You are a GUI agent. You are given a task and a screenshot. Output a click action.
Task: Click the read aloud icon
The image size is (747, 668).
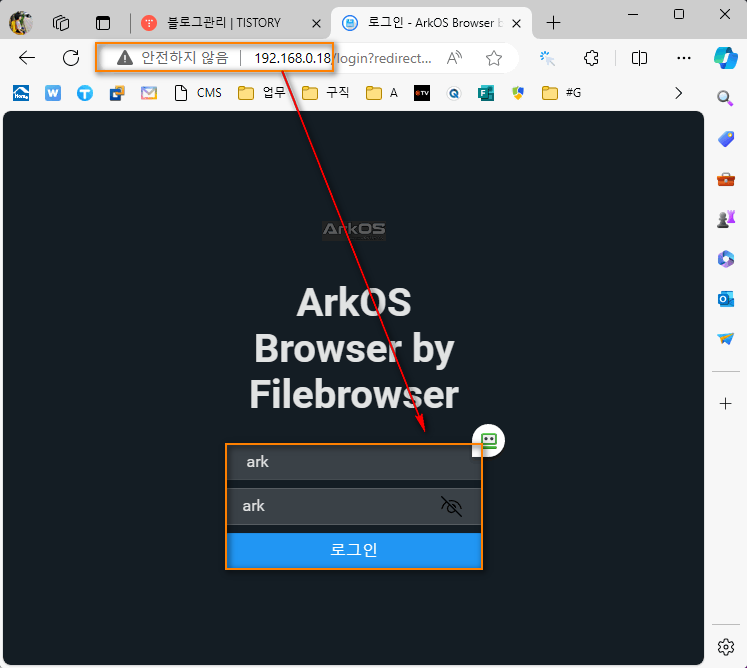click(x=454, y=58)
